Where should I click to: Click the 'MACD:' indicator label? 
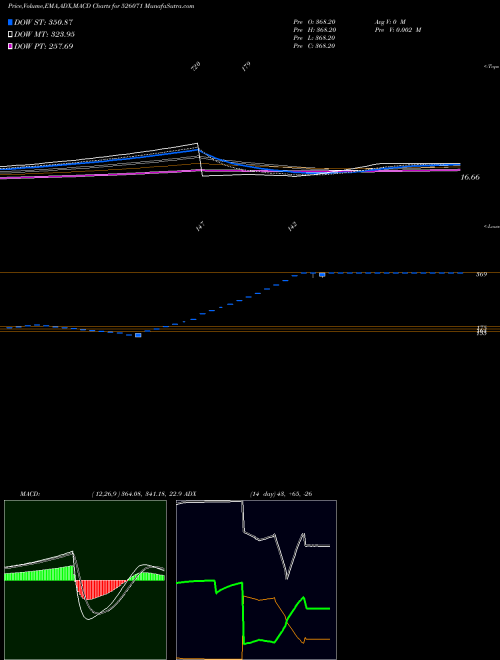(x=30, y=494)
